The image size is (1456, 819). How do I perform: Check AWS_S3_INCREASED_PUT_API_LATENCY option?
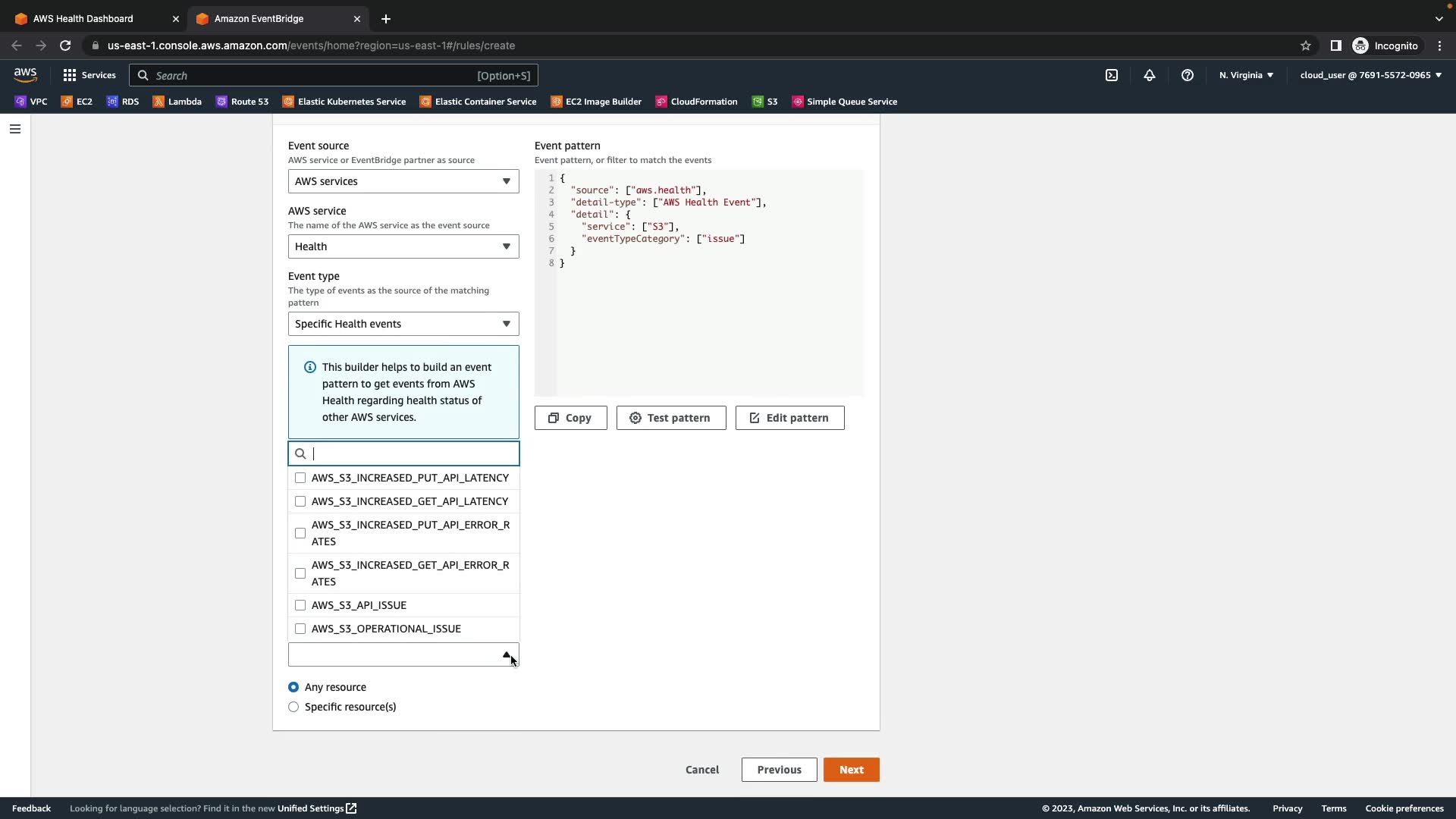click(x=300, y=478)
